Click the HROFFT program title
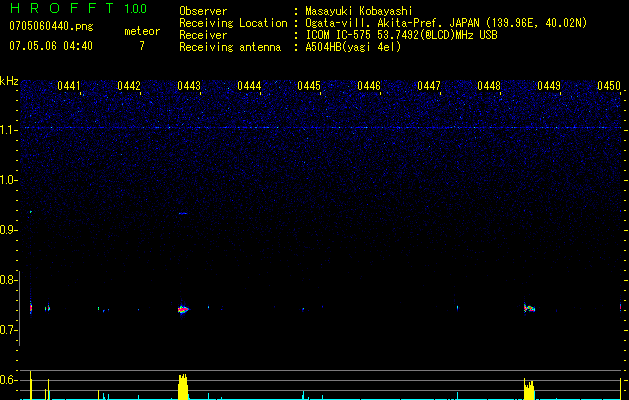The image size is (629, 400). (x=54, y=9)
